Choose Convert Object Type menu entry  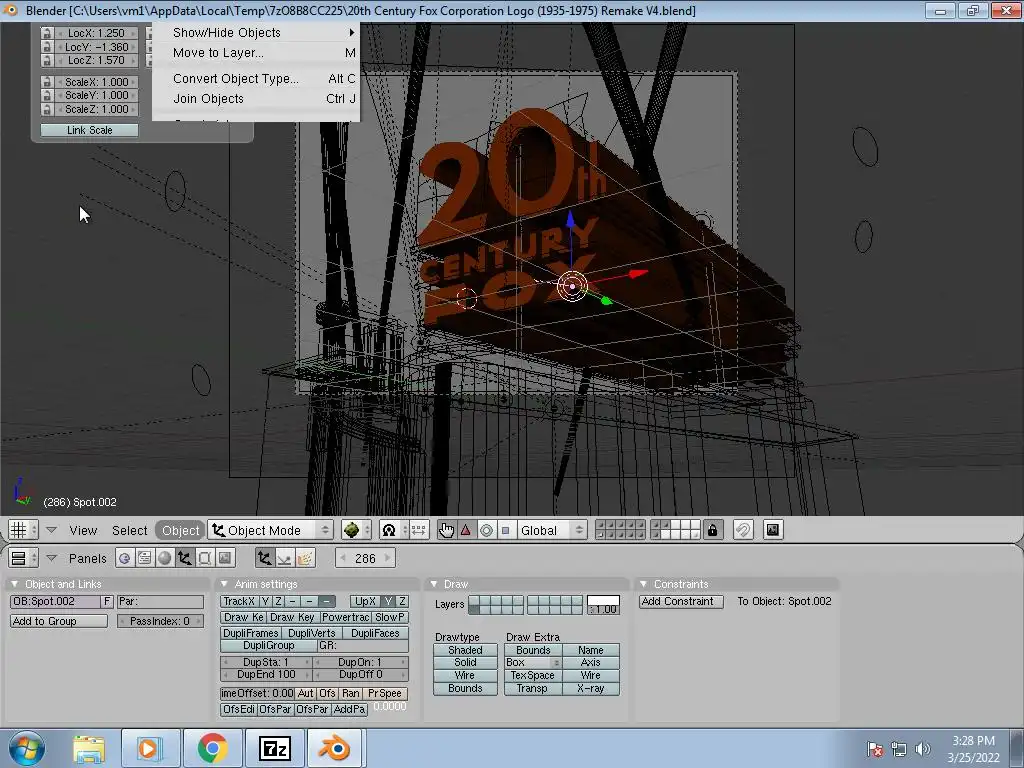click(x=256, y=78)
